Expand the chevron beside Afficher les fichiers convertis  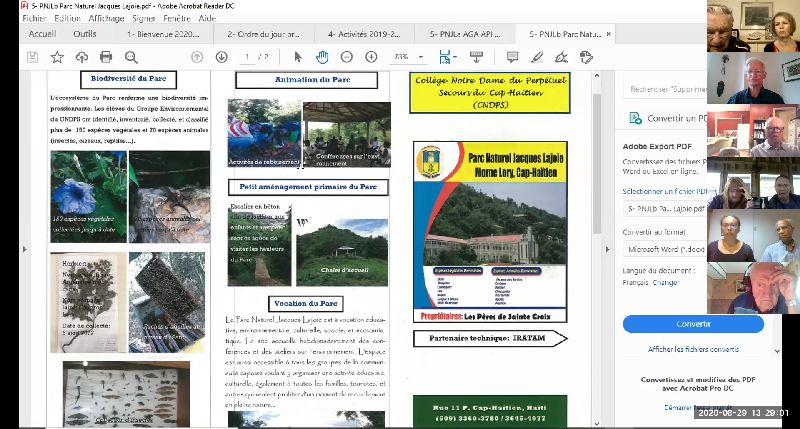click(x=777, y=351)
